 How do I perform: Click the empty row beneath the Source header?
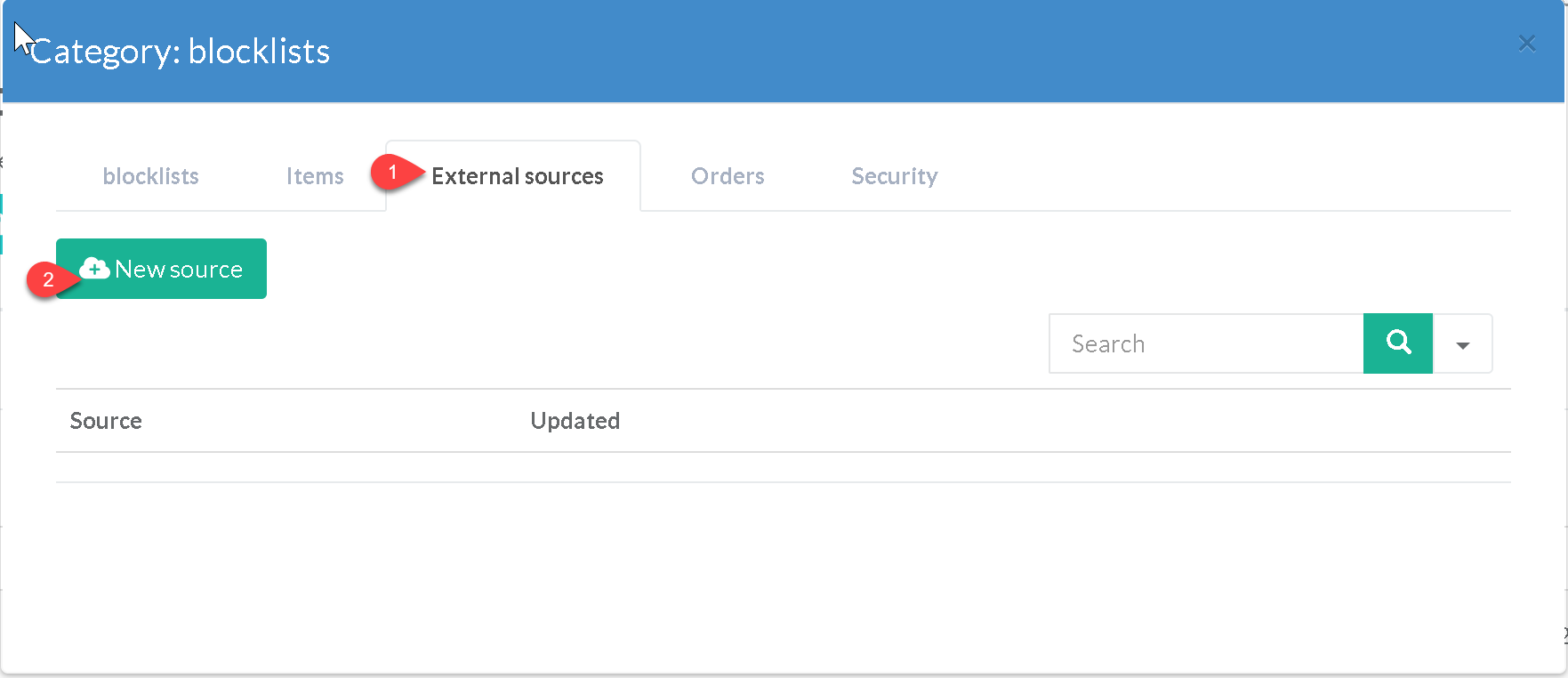783,468
